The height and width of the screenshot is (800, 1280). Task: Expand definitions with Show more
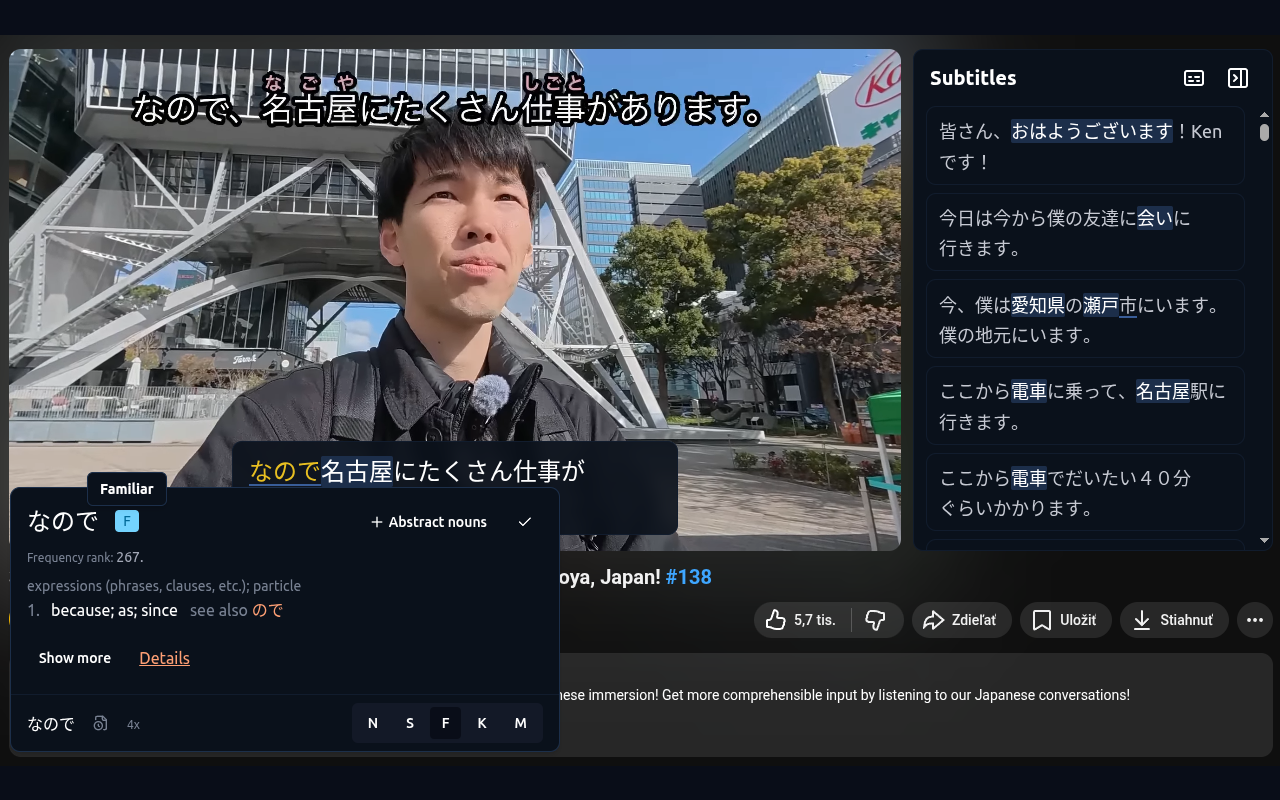(74, 658)
